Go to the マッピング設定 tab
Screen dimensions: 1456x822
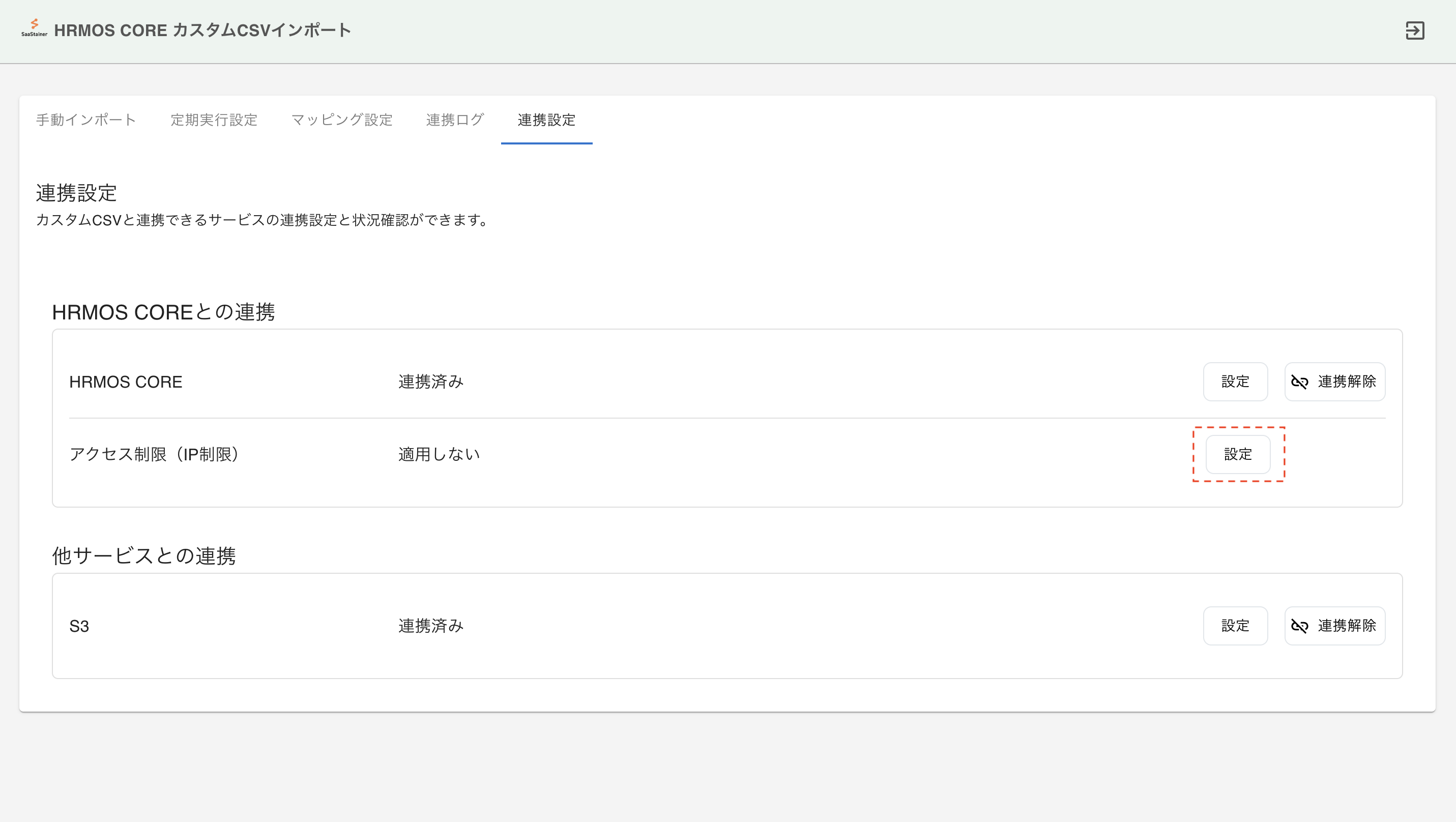pos(341,120)
